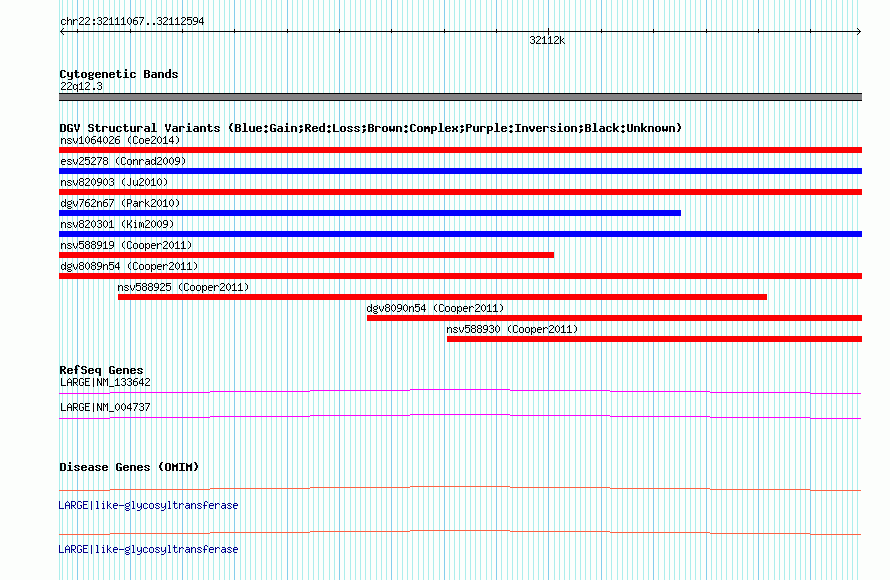Click the magenta LARGE|NM_004737 transcript line
The image size is (890, 580).
coord(460,416)
